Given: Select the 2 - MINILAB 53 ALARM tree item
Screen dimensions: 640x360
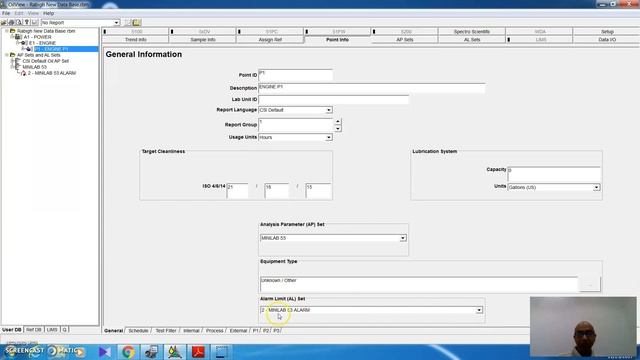Looking at the screenshot, I should pyautogui.click(x=52, y=73).
